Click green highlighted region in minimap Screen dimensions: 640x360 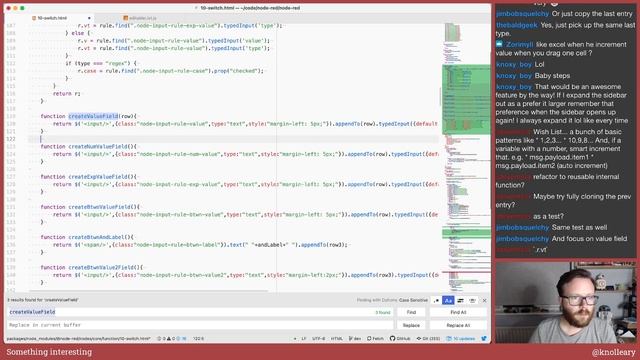coord(466,99)
